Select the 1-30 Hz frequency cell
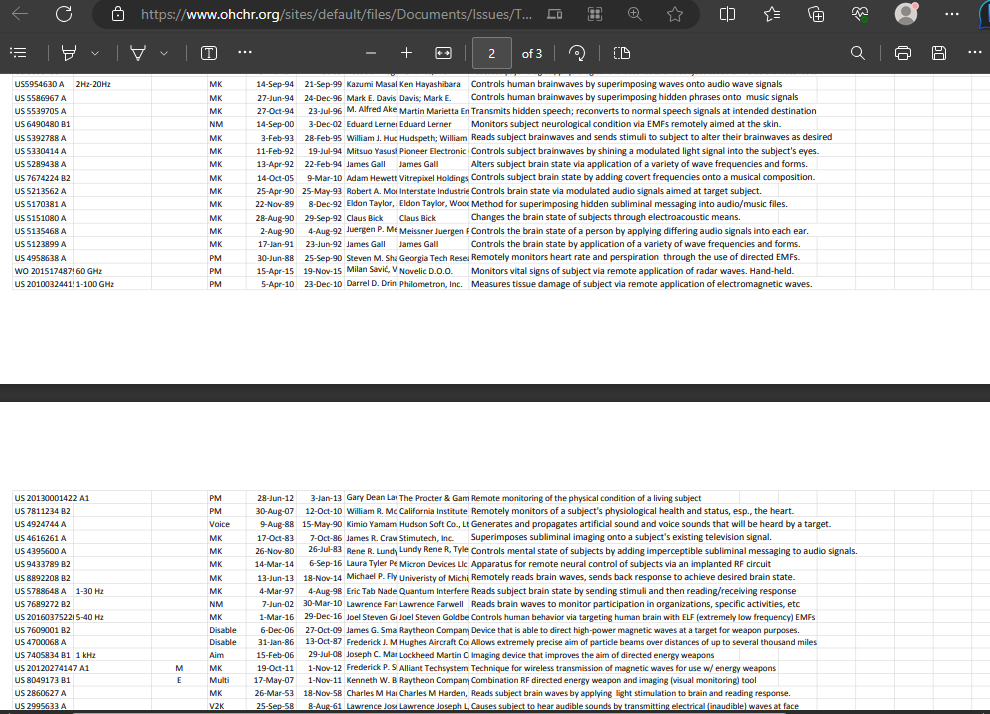 coord(90,591)
